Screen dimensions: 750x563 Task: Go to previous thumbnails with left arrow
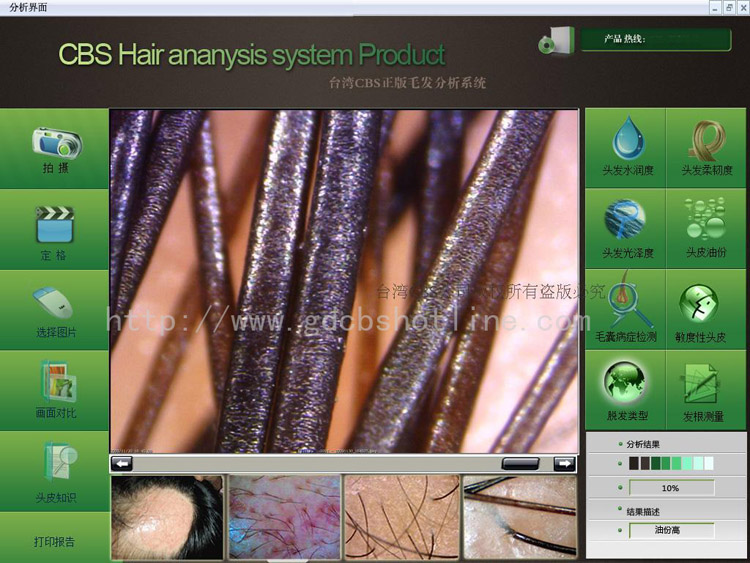coord(121,464)
